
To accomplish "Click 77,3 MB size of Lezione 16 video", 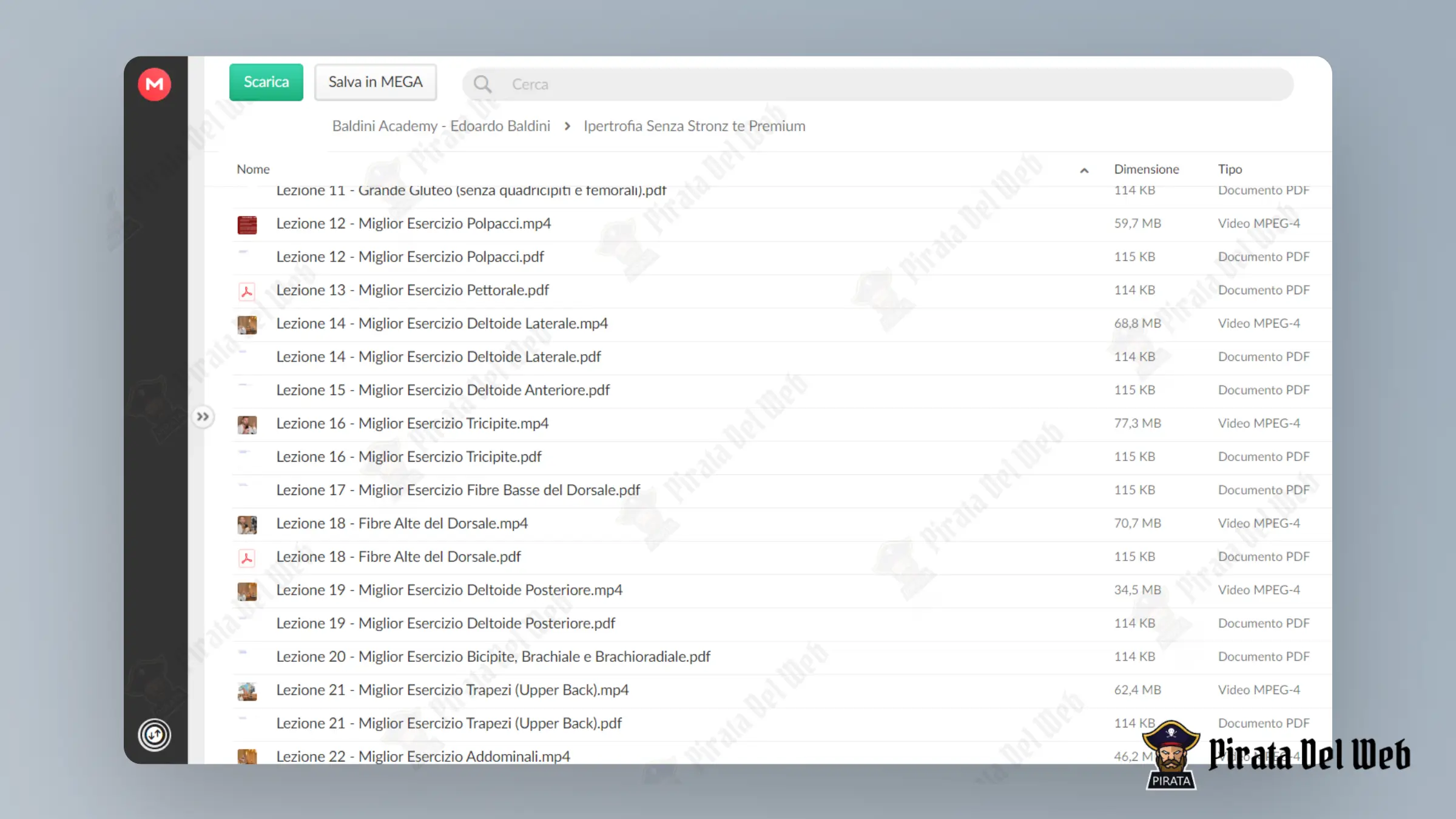I will coord(1137,423).
